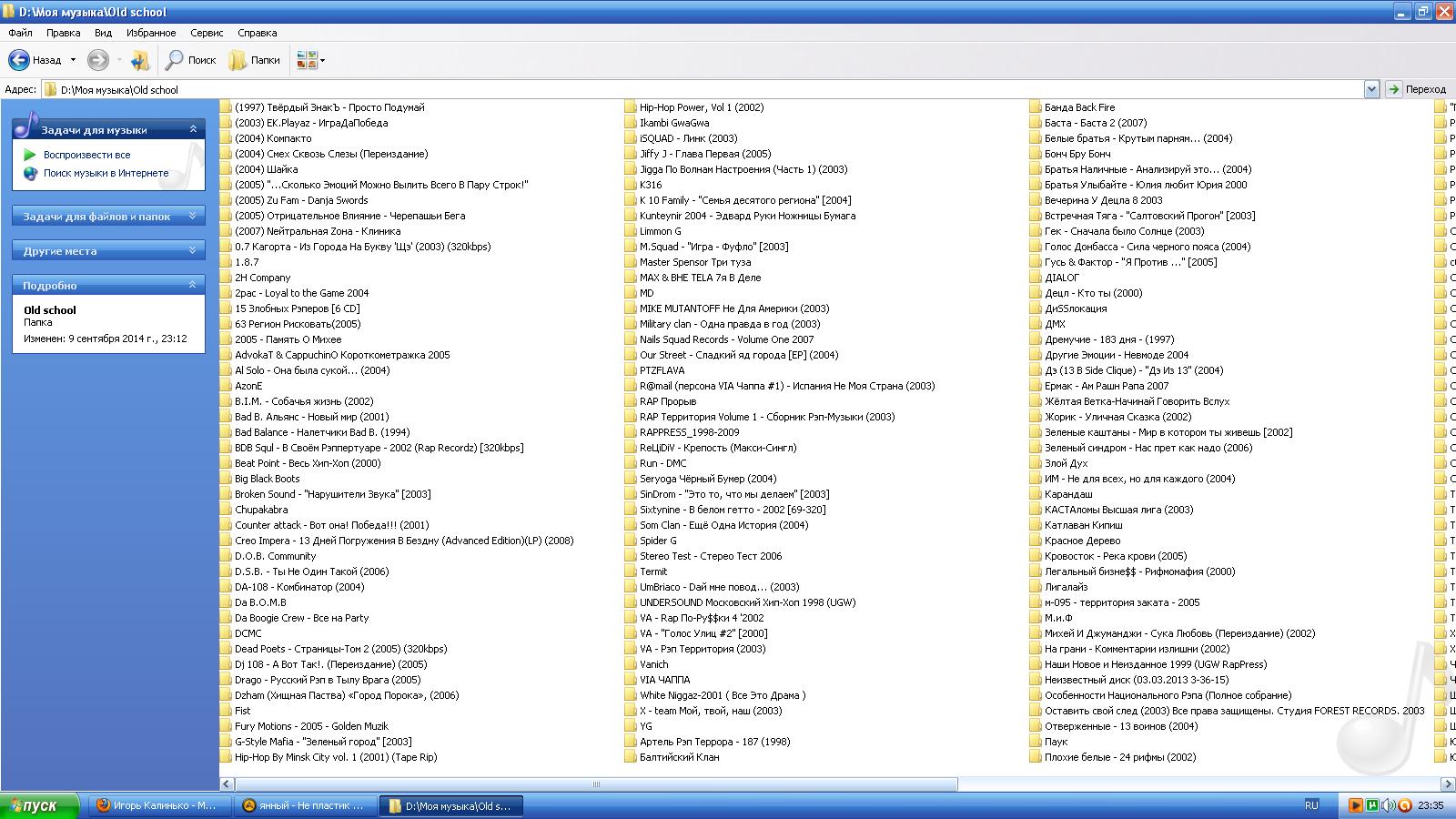
Task: Open the Views icon menu in toolbar
Action: [310, 60]
